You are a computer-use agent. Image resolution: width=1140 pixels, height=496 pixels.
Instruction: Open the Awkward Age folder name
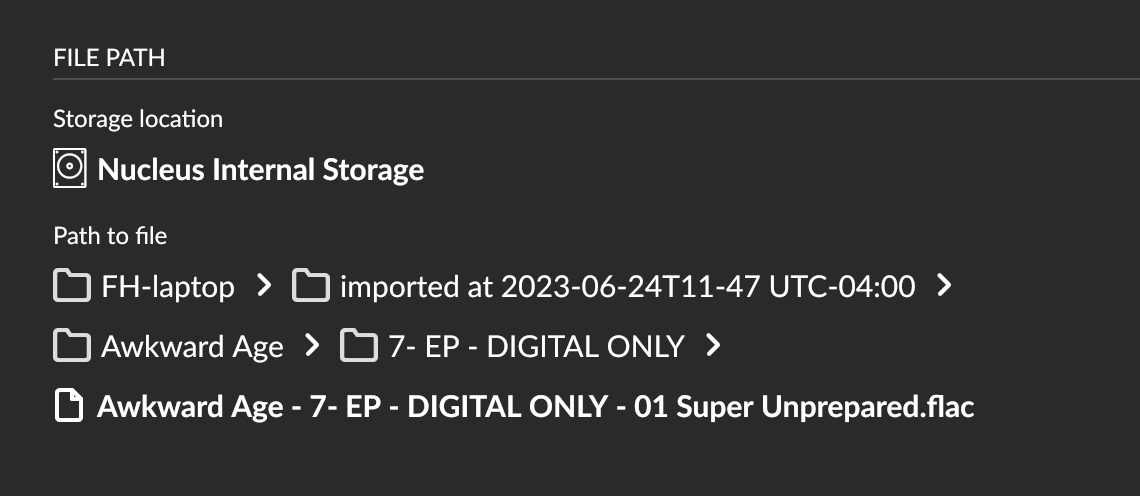click(x=192, y=347)
